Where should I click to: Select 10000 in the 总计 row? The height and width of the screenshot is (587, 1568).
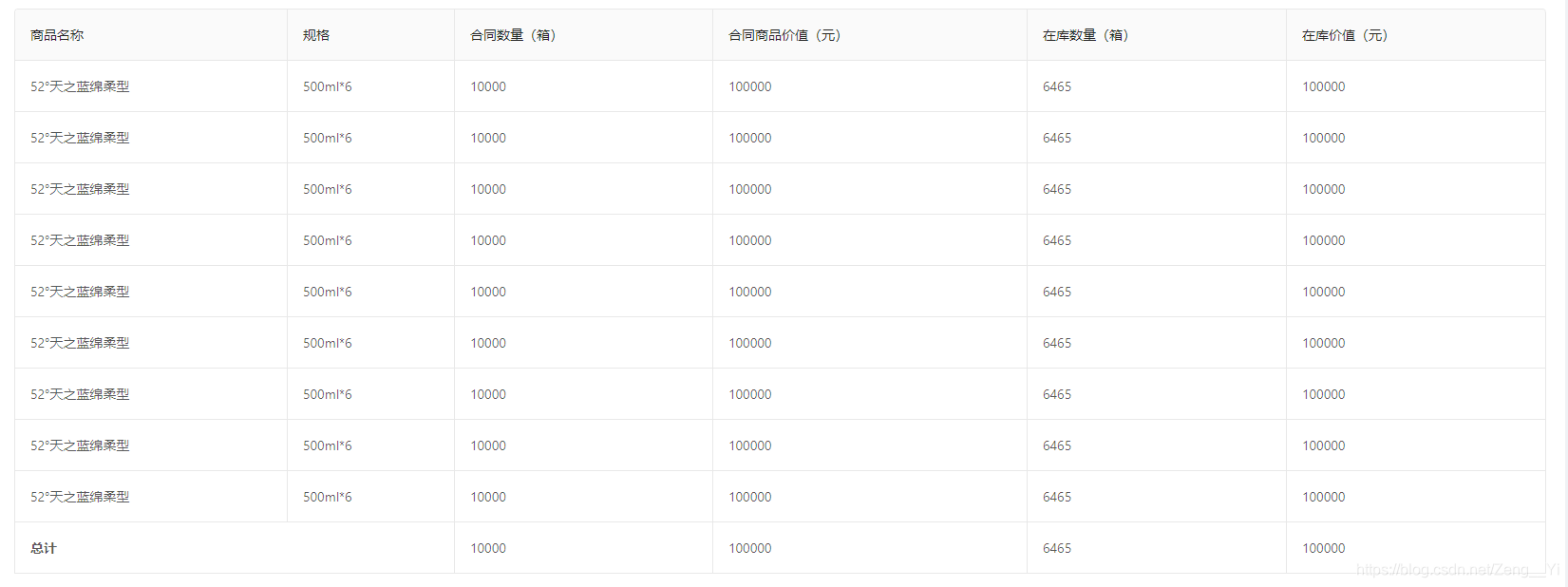click(488, 548)
